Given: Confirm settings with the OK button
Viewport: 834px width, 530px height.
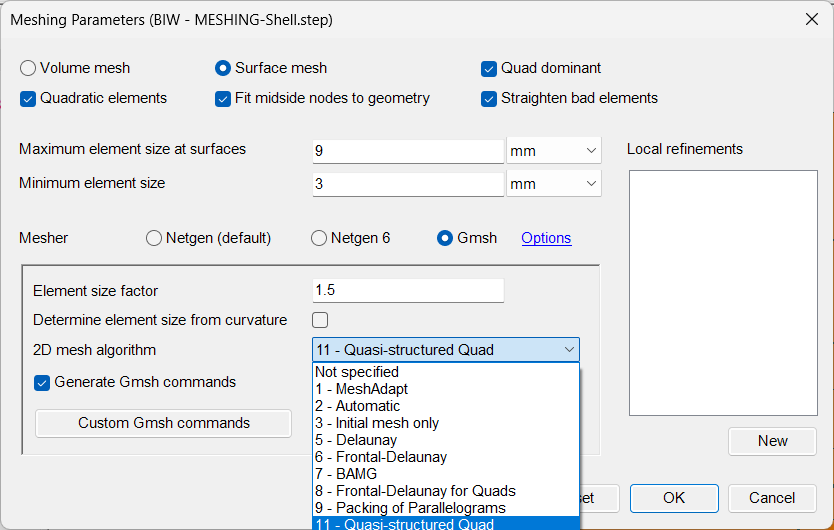Looking at the screenshot, I should tap(674, 498).
